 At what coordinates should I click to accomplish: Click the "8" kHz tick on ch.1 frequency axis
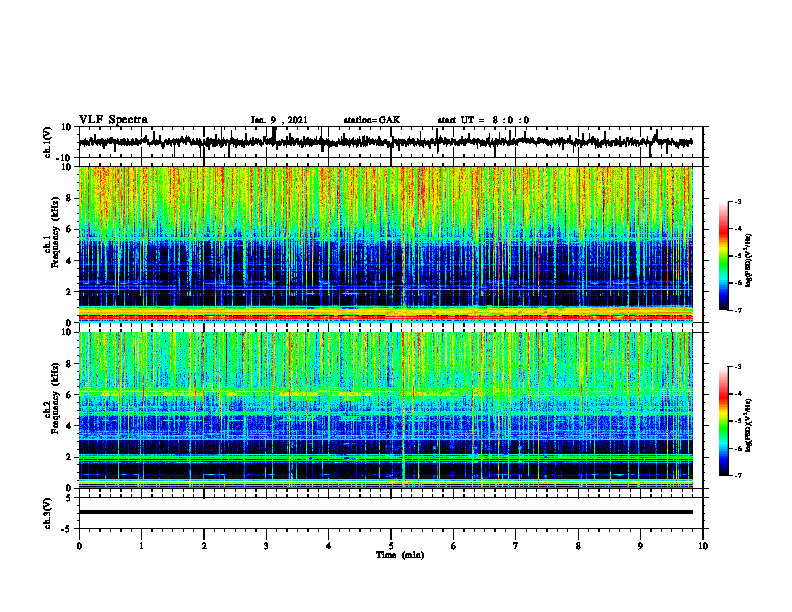(70, 198)
